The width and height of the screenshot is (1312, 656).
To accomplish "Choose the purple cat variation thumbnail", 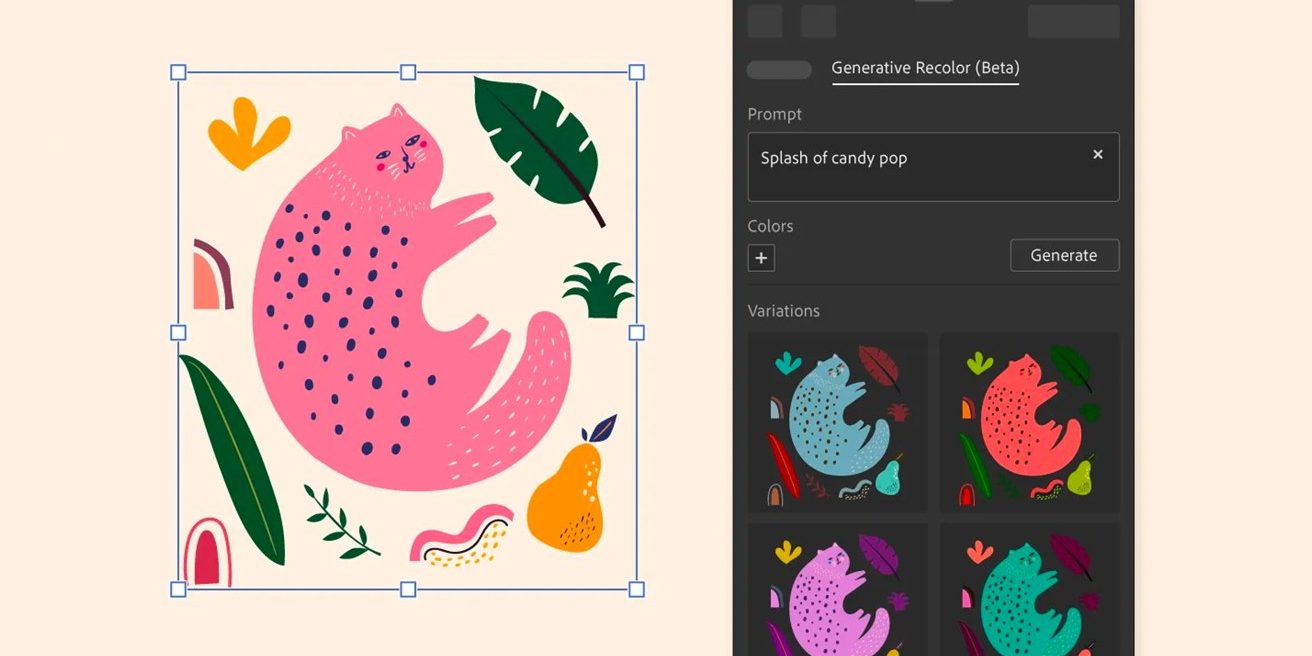I will pos(838,590).
